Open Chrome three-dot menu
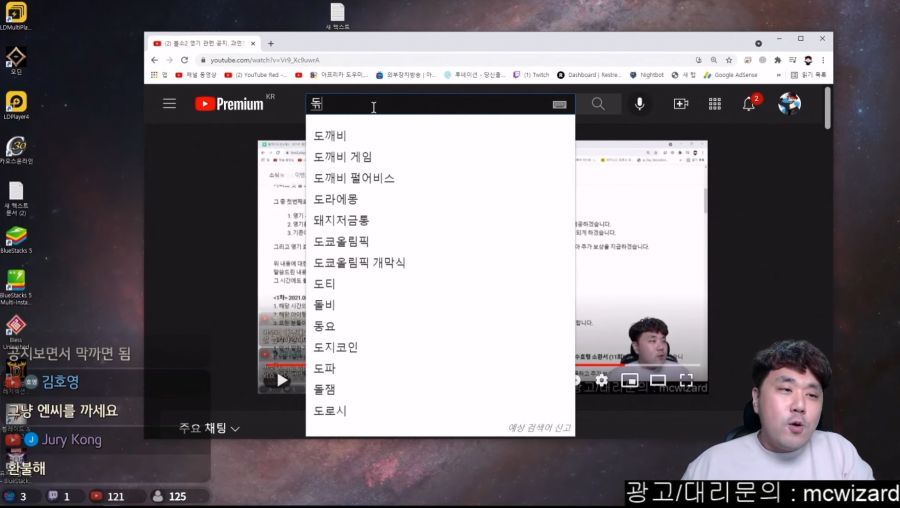The width and height of the screenshot is (900, 508). click(823, 60)
